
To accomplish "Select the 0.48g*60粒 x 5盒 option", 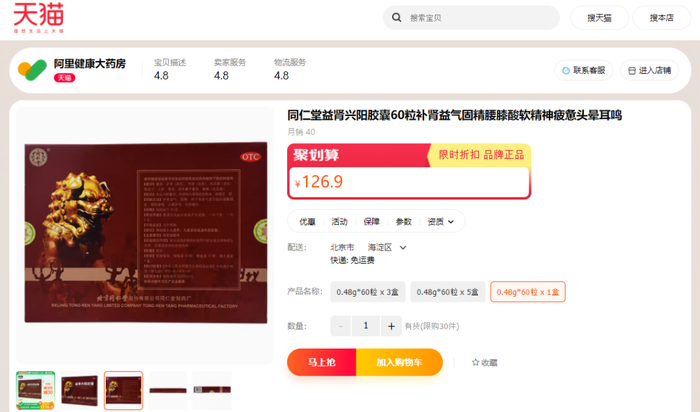I will tap(447, 292).
